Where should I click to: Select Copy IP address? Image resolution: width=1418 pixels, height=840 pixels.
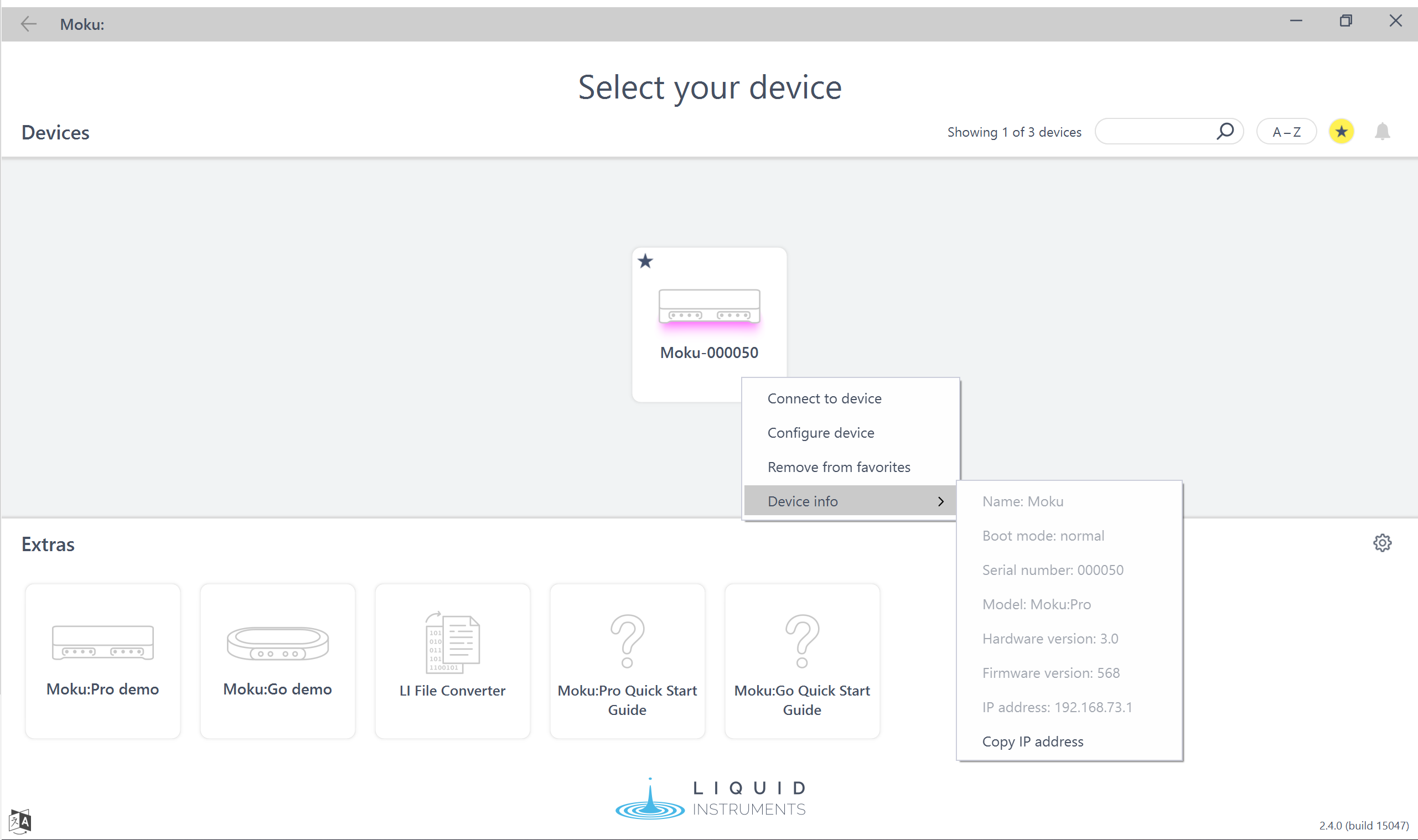pos(1069,742)
